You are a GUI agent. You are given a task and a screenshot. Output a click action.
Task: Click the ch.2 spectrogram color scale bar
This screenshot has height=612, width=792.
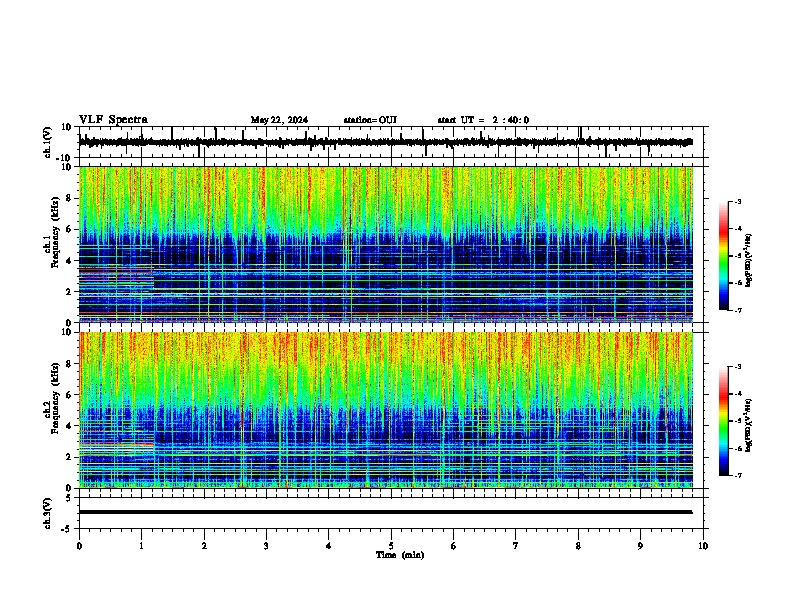[x=723, y=421]
